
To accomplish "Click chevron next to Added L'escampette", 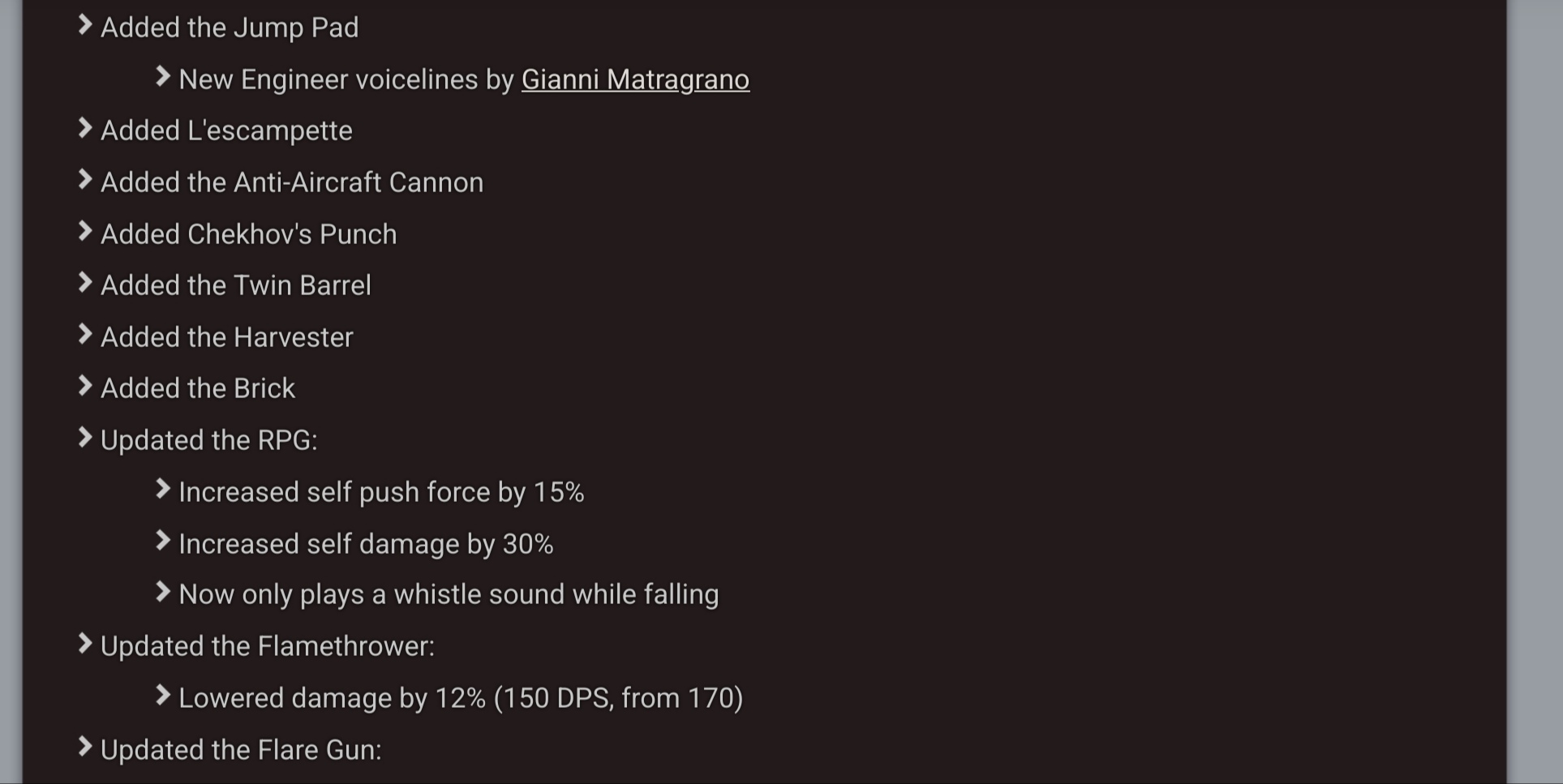I will 85,128.
